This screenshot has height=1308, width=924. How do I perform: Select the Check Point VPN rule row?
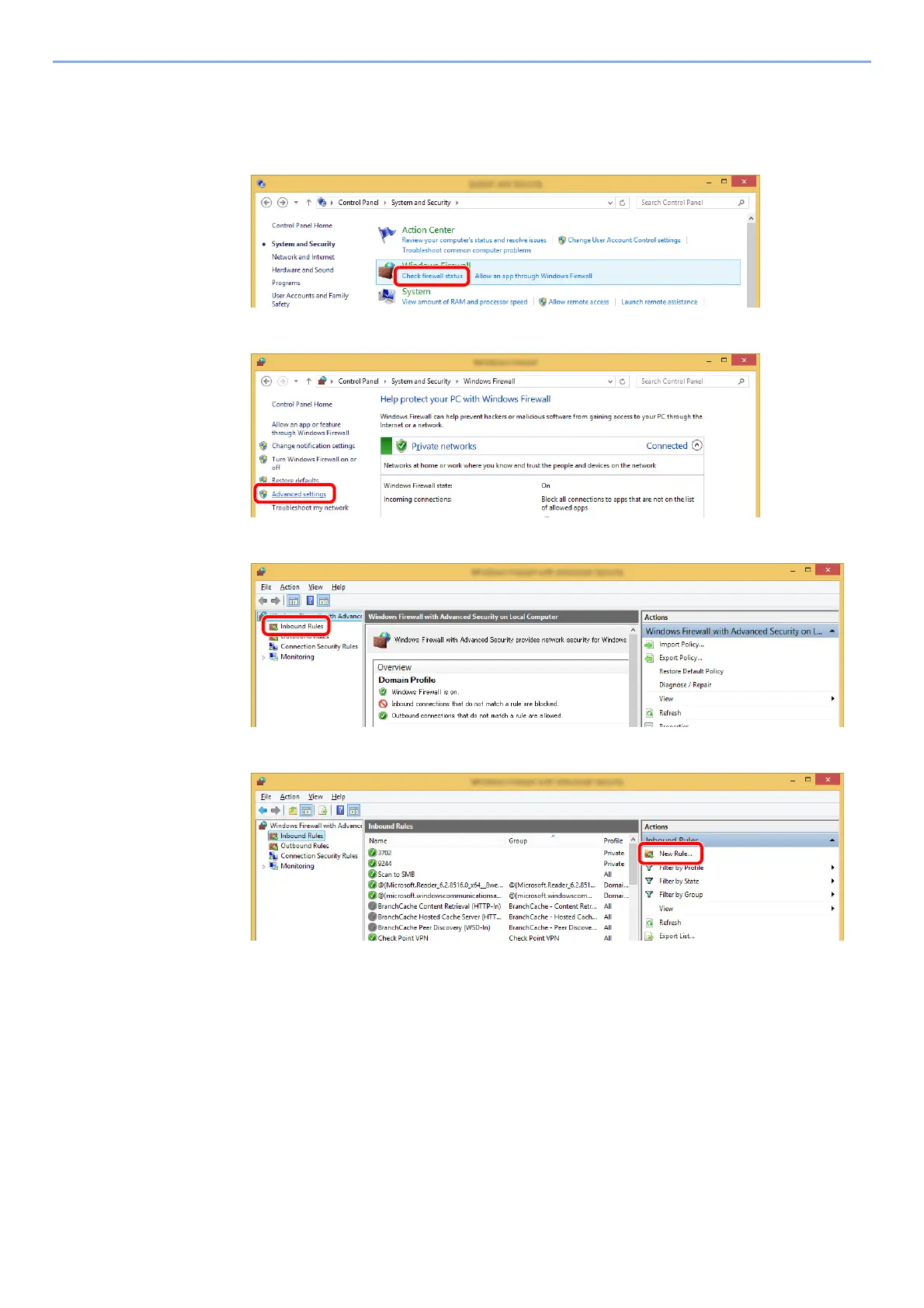click(498, 938)
